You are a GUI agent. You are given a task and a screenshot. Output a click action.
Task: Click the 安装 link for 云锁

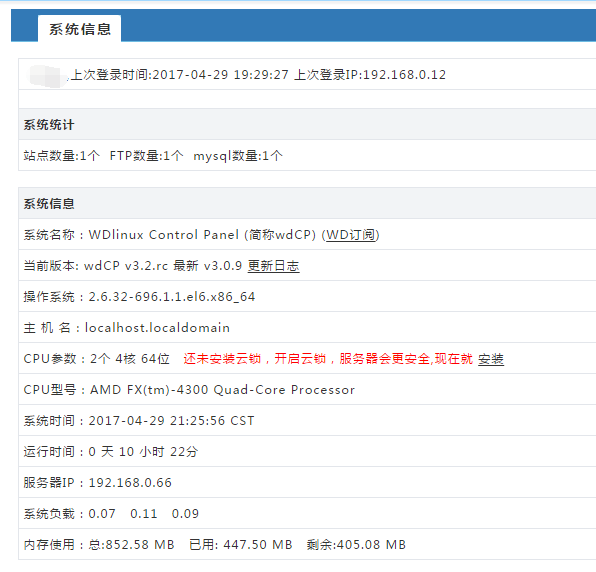tap(491, 359)
